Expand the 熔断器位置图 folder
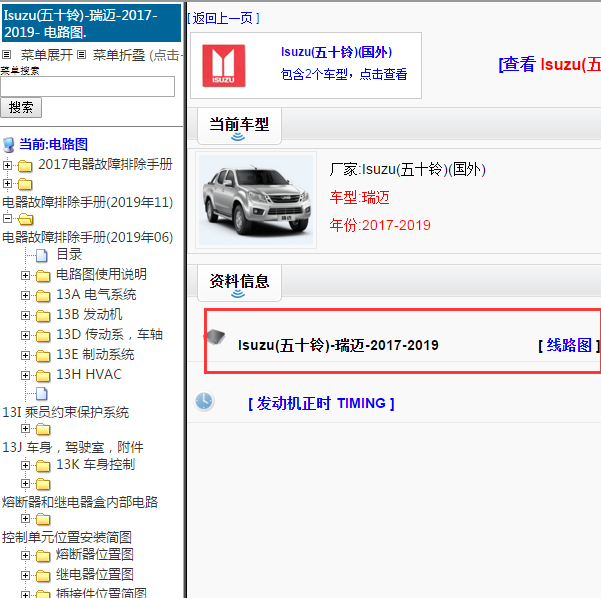Screen dimensions: 601x598 point(25,555)
